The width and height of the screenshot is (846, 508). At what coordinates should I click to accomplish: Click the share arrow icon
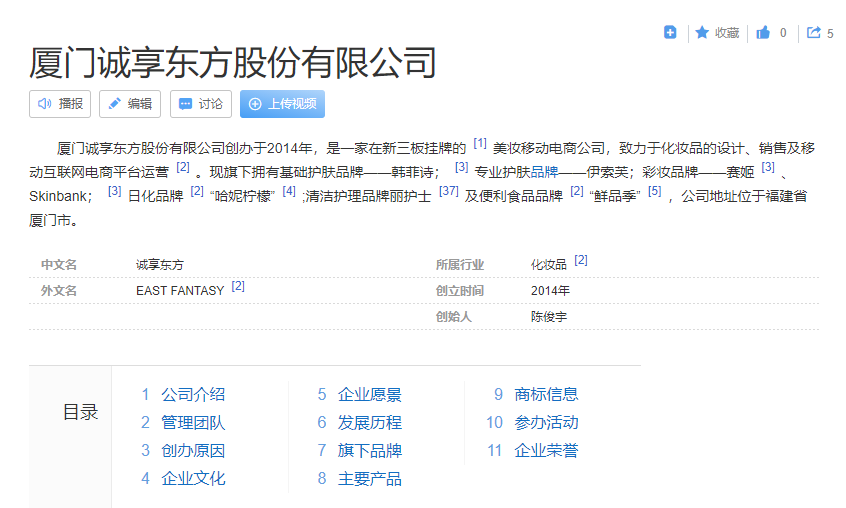click(x=813, y=33)
